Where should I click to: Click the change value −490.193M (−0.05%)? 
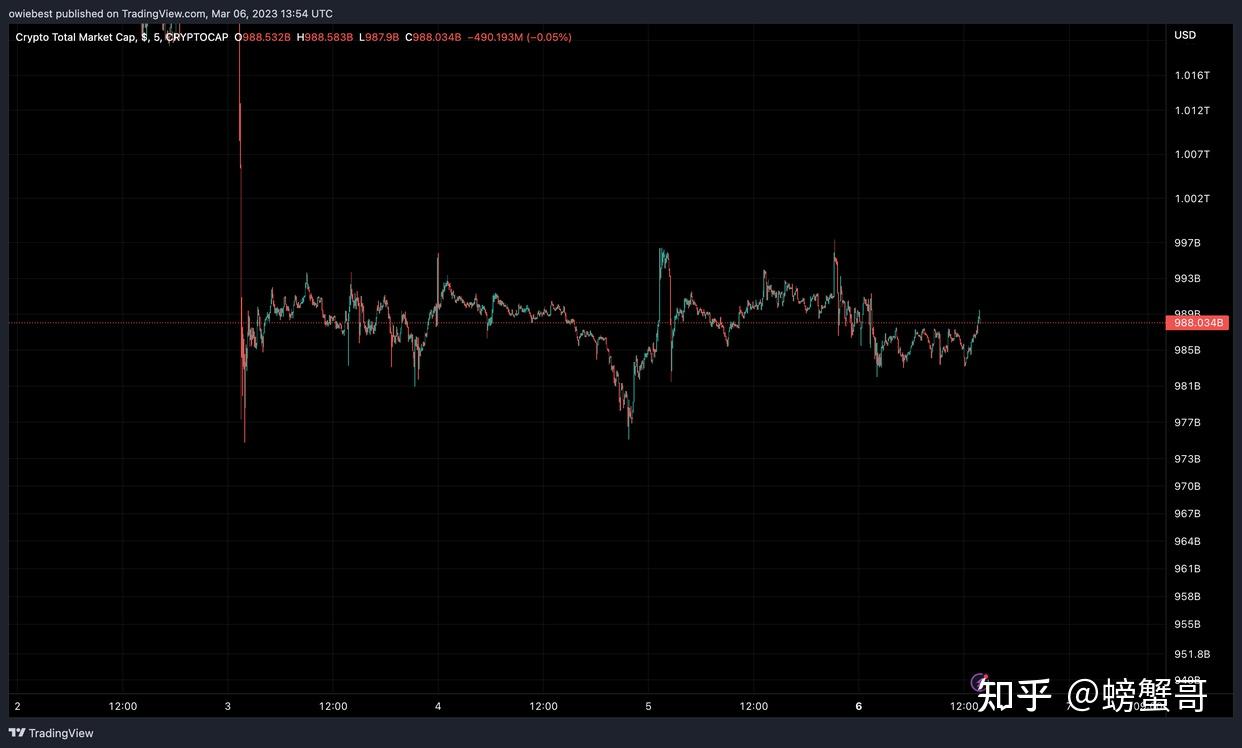pyautogui.click(x=520, y=37)
